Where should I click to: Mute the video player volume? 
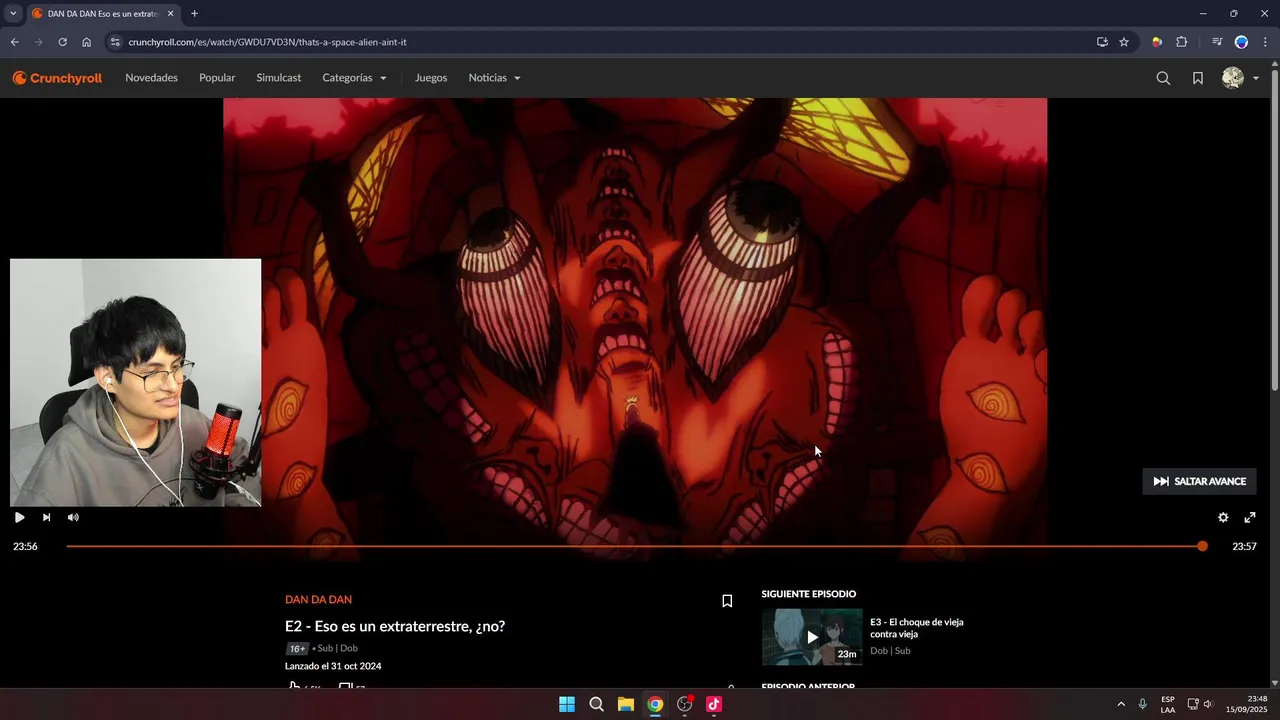(x=73, y=517)
